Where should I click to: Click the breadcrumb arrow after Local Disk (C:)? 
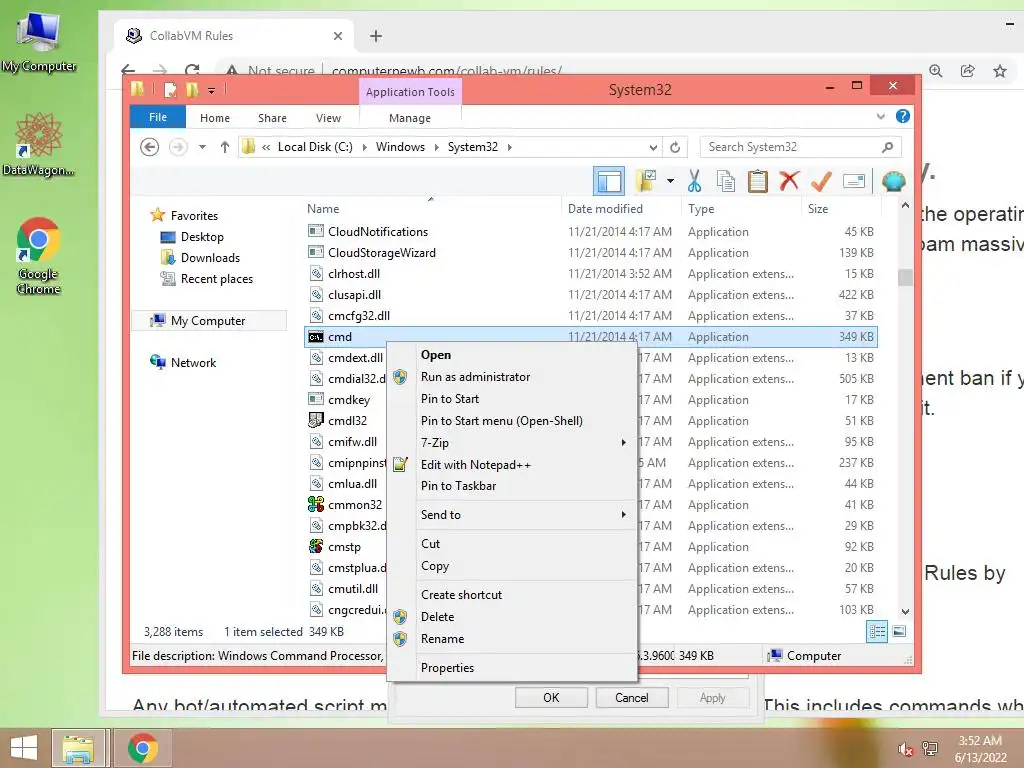(x=364, y=147)
